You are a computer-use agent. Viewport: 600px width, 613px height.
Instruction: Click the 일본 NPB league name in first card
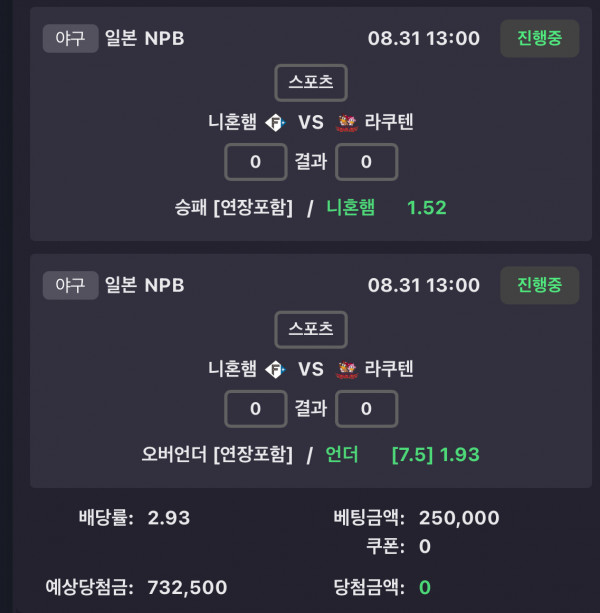pyautogui.click(x=144, y=38)
